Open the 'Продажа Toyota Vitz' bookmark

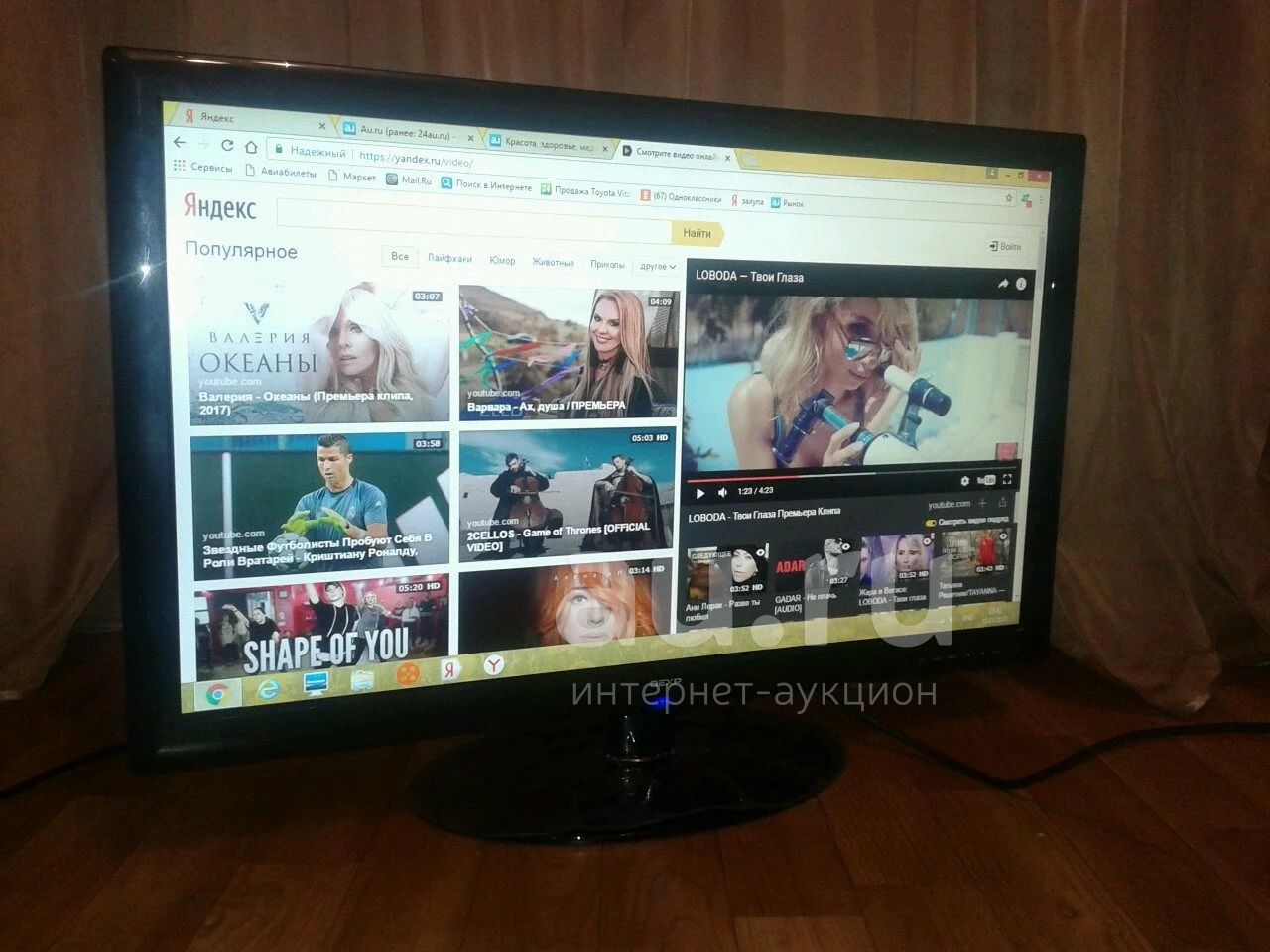[x=585, y=192]
